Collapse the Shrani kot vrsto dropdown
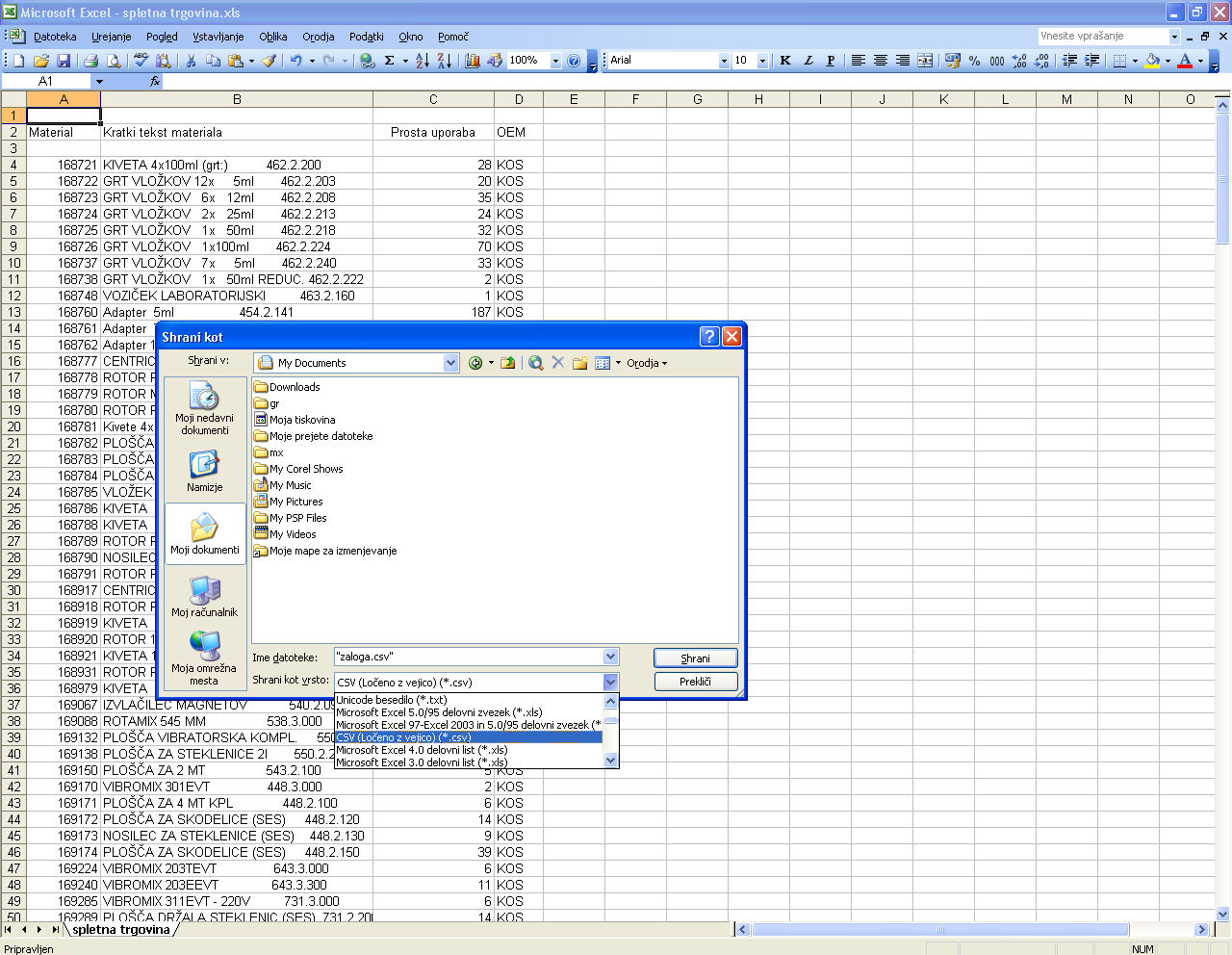Image resolution: width=1232 pixels, height=955 pixels. pos(610,682)
